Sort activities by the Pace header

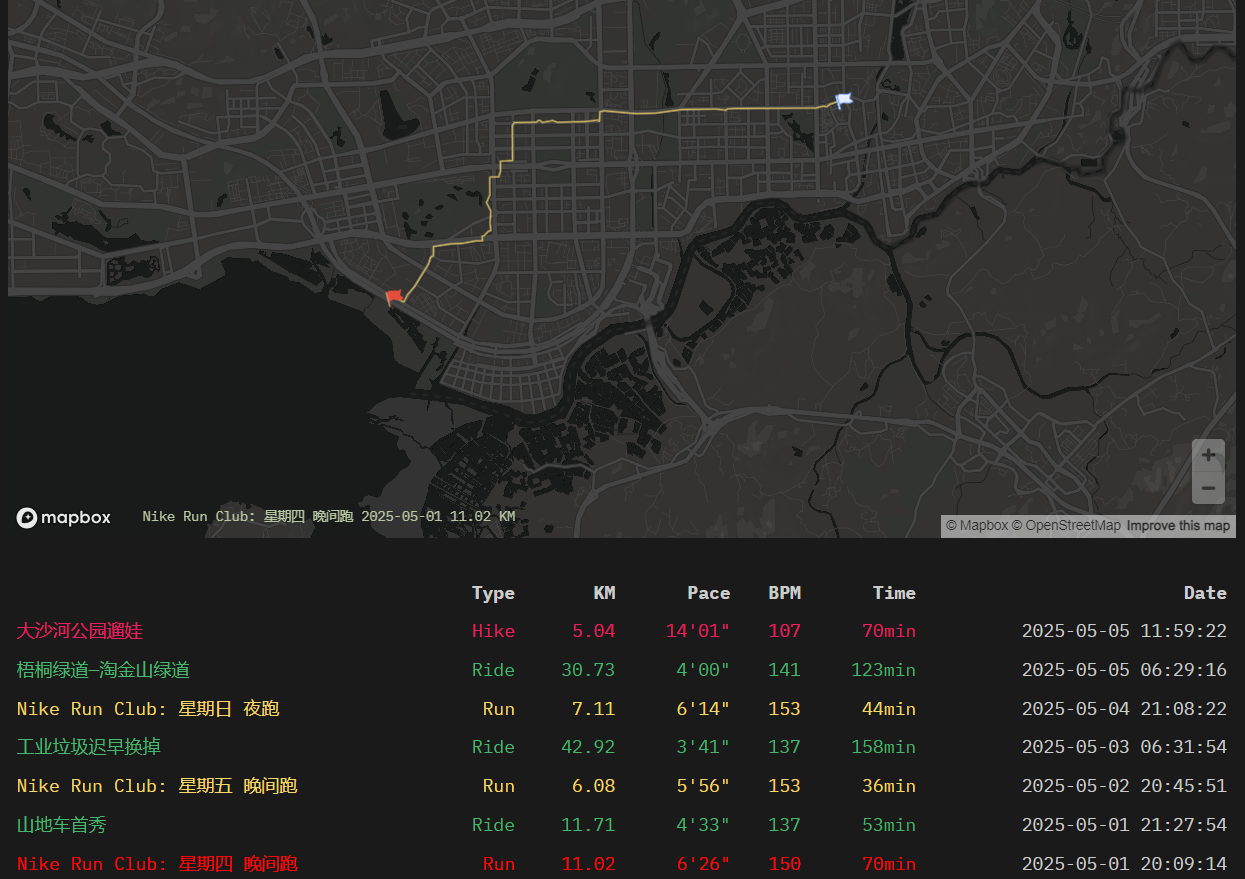click(708, 593)
